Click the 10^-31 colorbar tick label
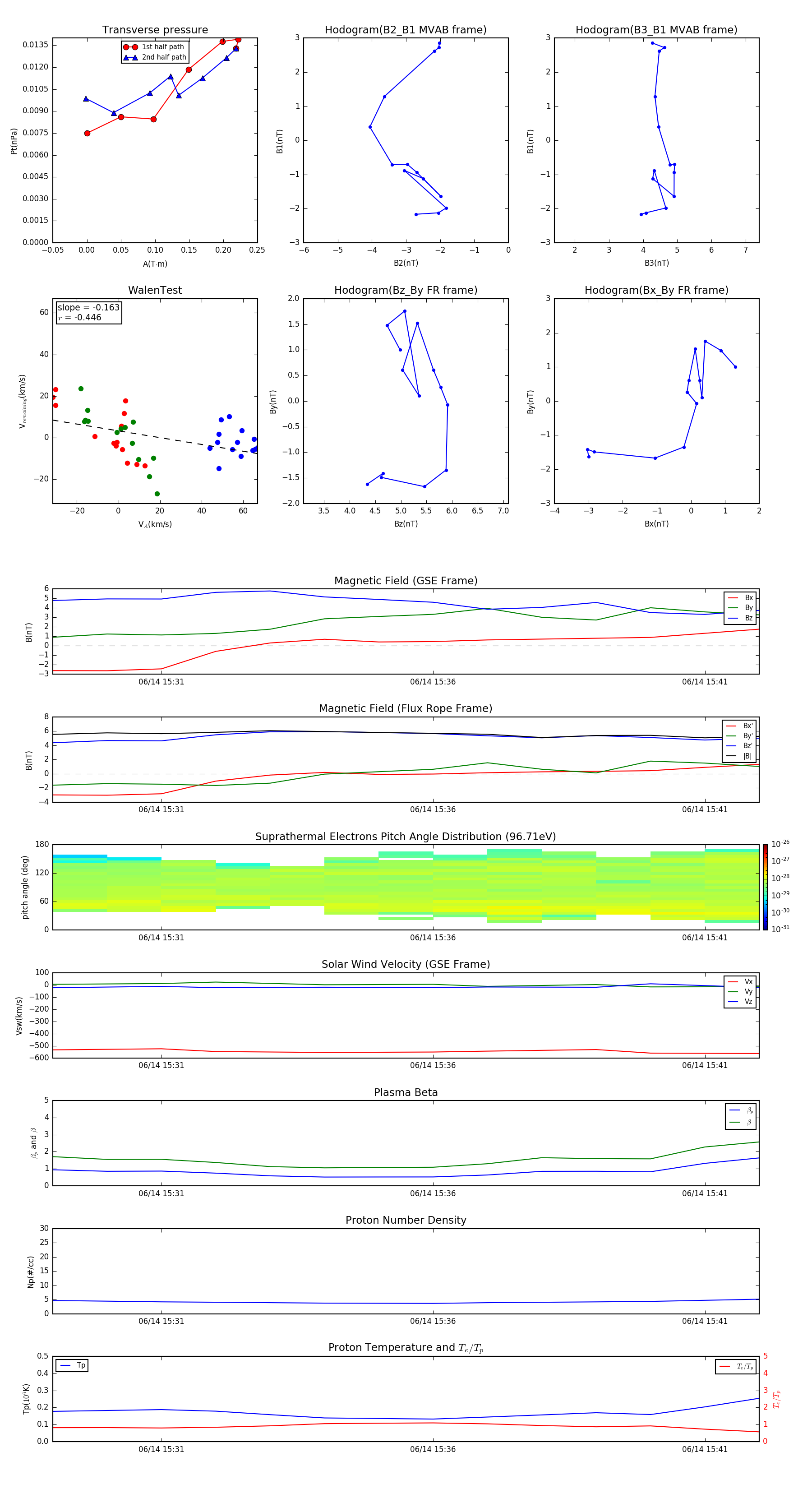Screen dimensions: 812x1489 (x=780, y=929)
